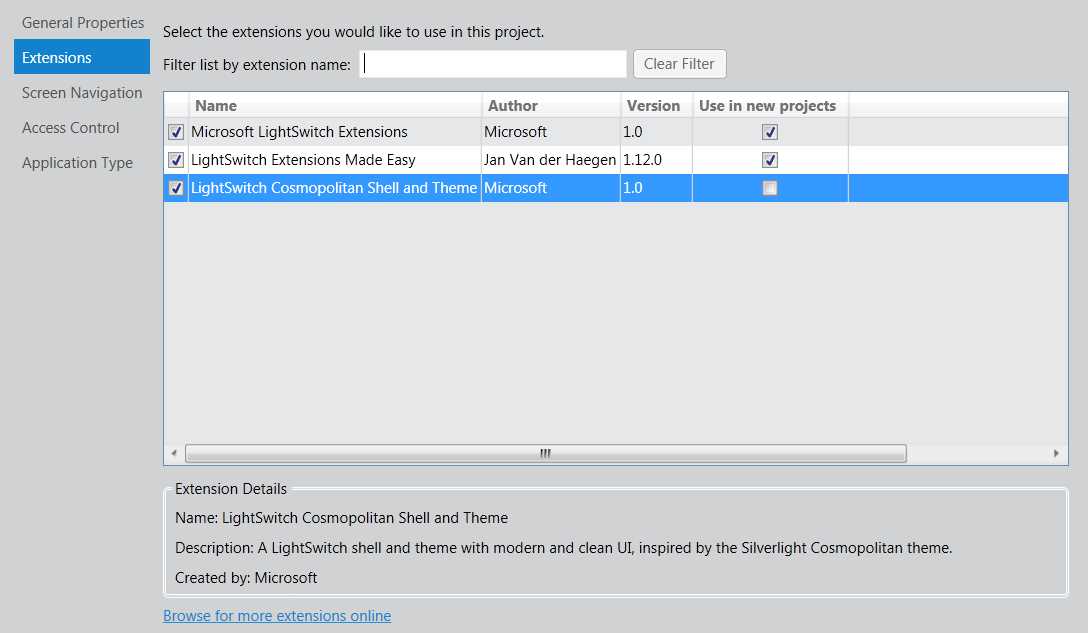
Task: Open the Browse for more extensions online link
Action: tap(277, 615)
